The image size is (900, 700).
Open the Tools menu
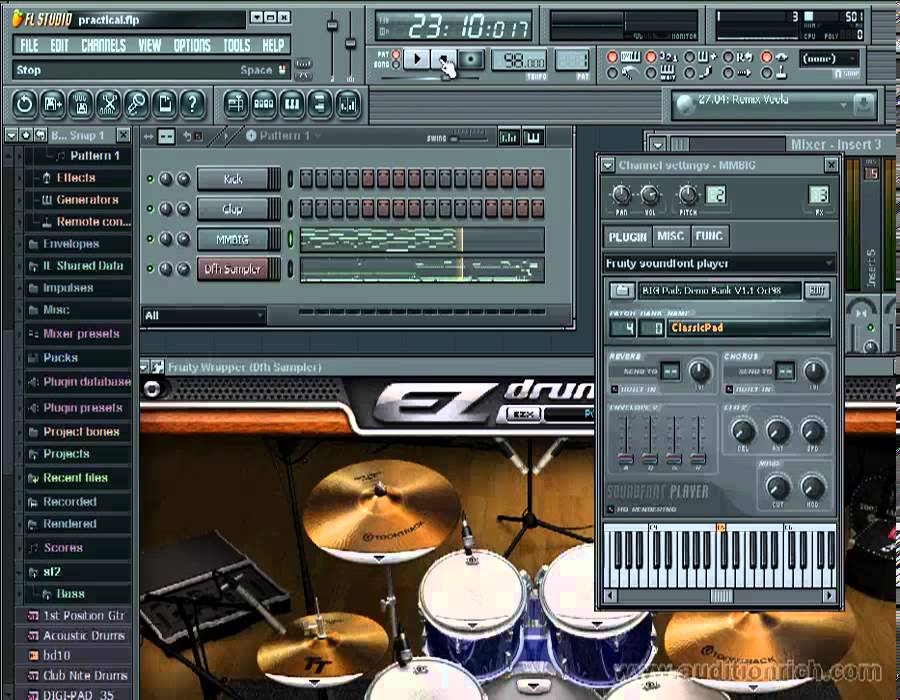[236, 45]
